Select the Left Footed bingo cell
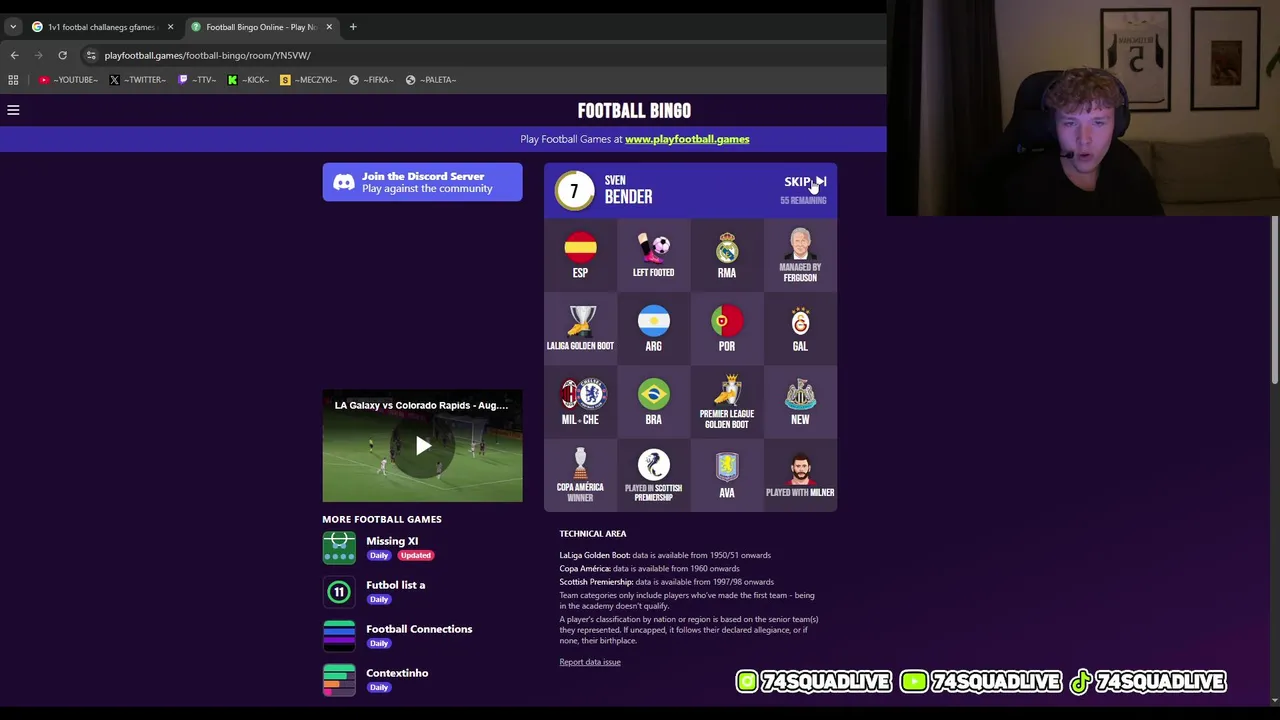Screen dimensions: 1280x720 (653, 255)
